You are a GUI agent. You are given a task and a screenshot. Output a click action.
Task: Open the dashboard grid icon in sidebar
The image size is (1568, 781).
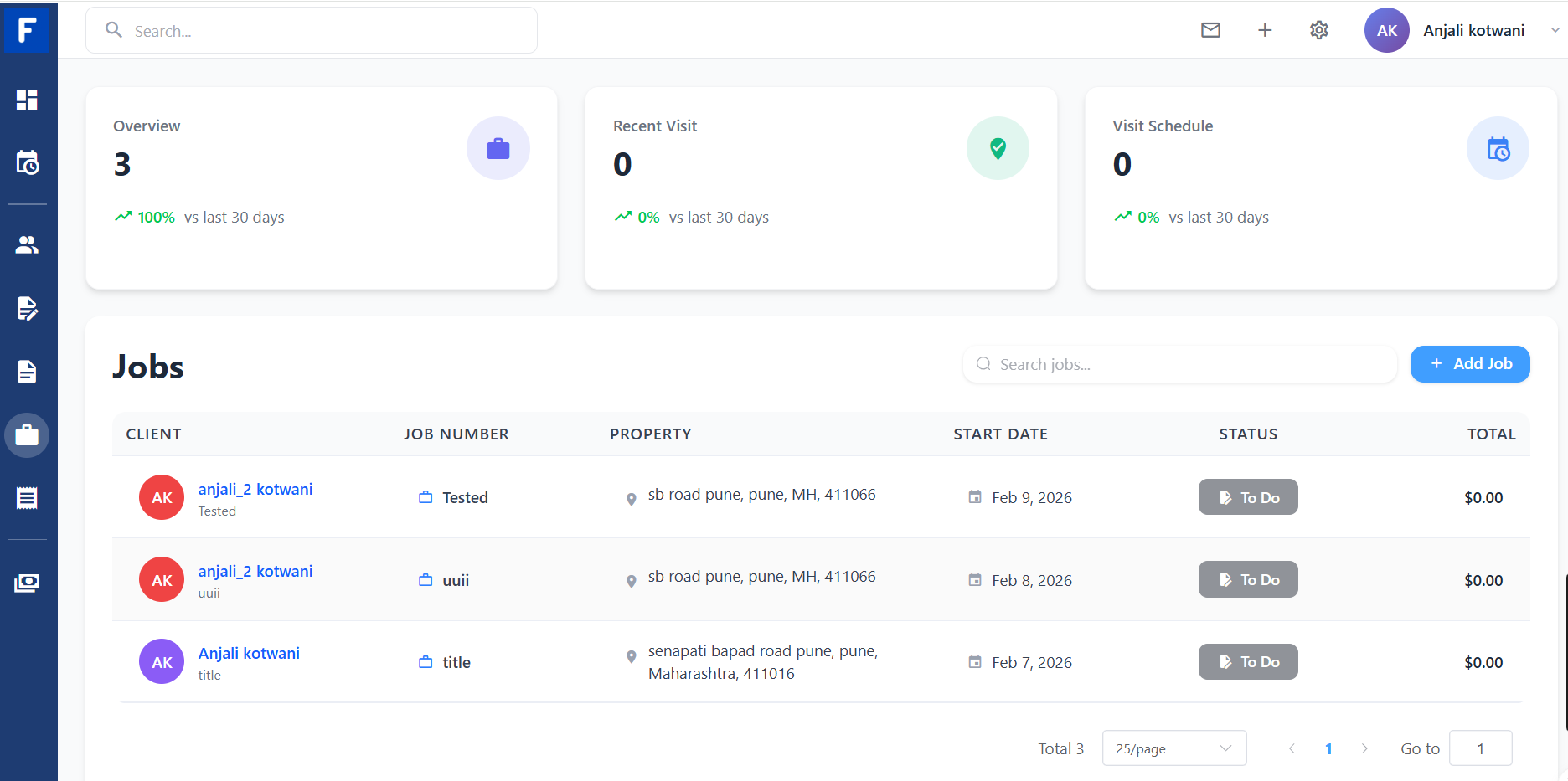click(x=27, y=100)
